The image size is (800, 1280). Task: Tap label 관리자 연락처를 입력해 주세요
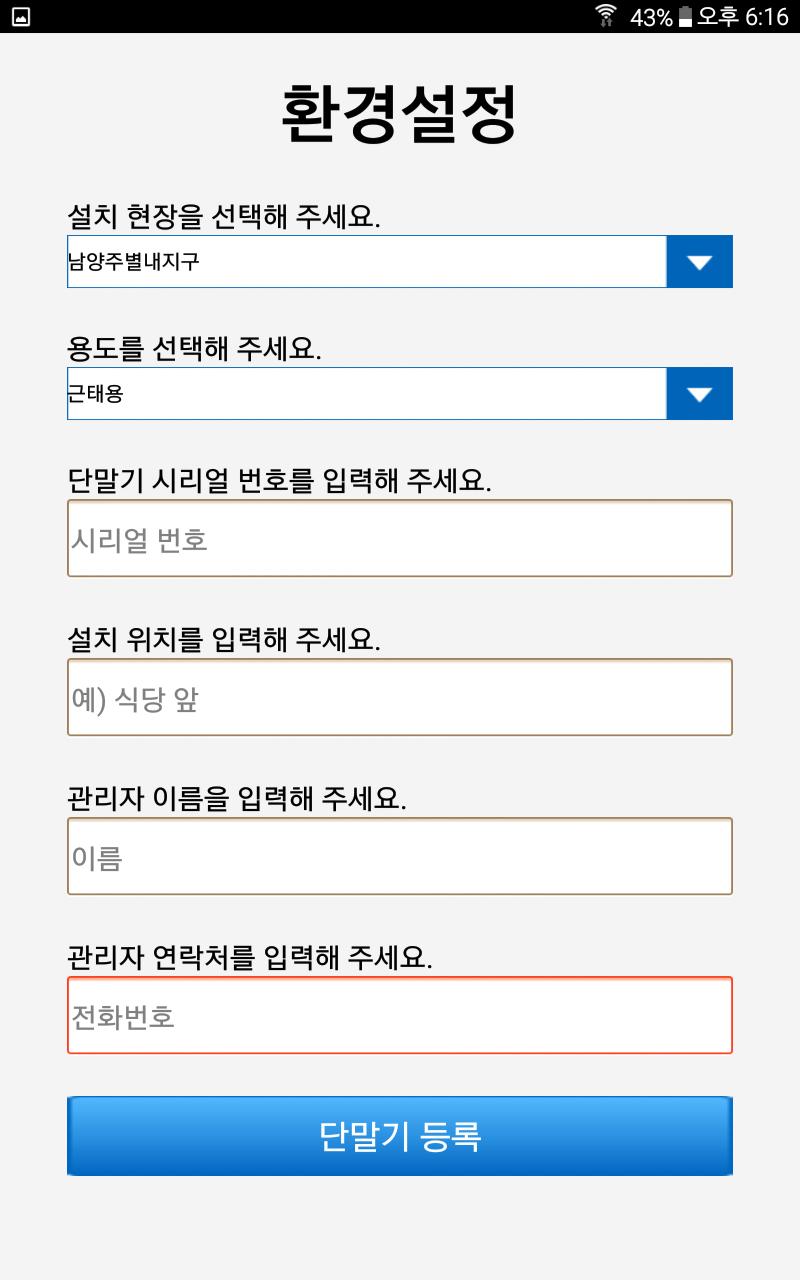pos(250,957)
